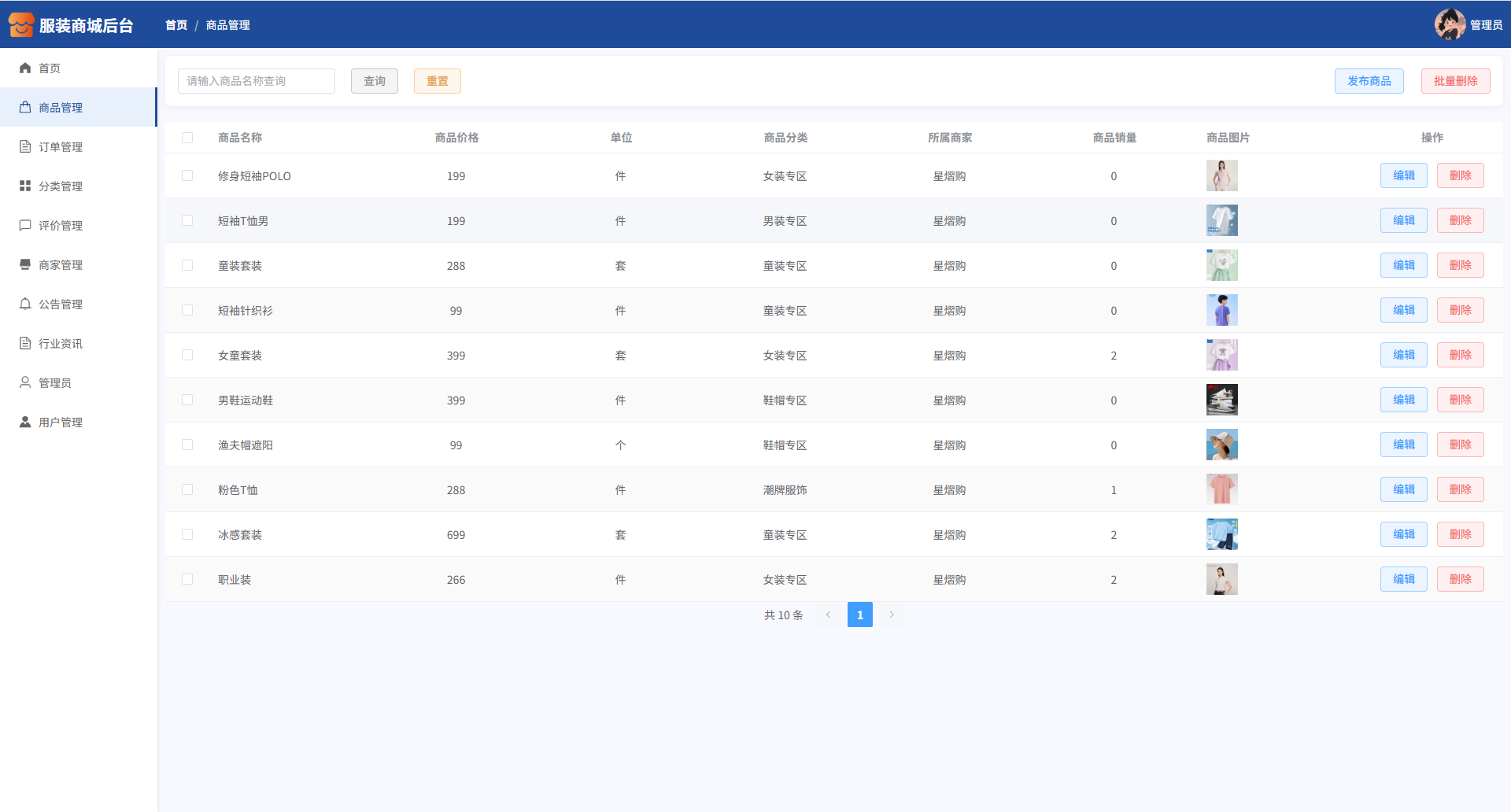Toggle the select-all checkbox in table header
The height and width of the screenshot is (812, 1511).
pyautogui.click(x=187, y=138)
